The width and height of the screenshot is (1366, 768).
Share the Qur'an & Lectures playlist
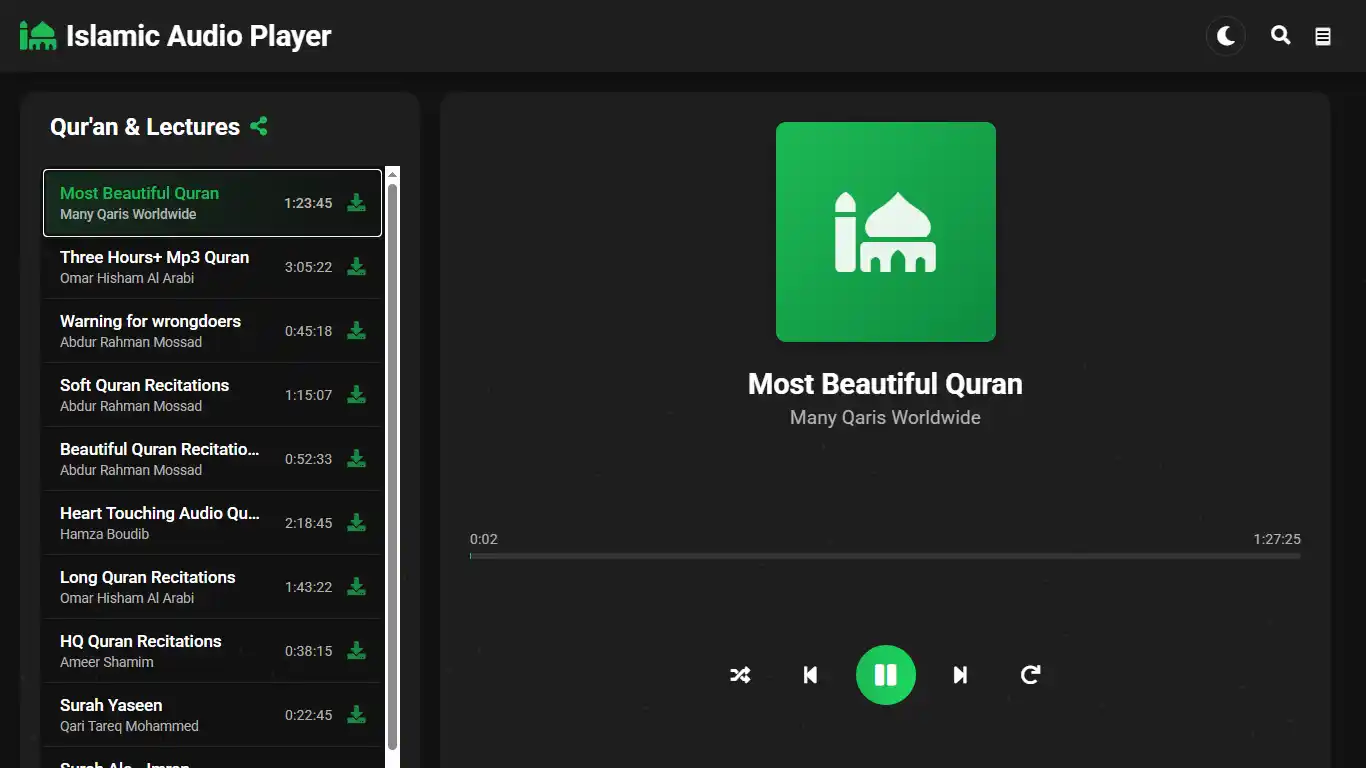pos(259,127)
